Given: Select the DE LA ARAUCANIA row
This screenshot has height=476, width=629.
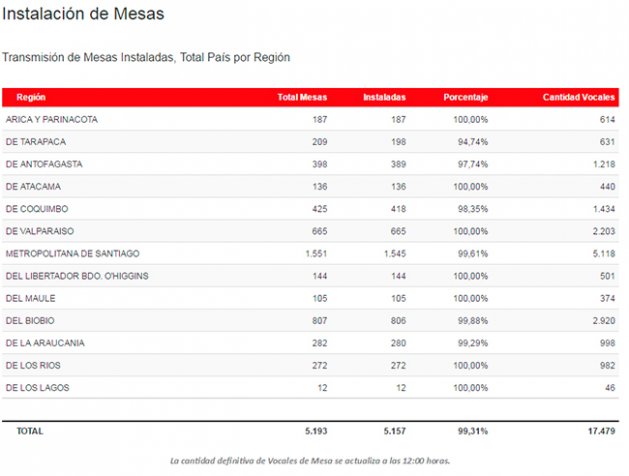Looking at the screenshot, I should pos(45,342).
